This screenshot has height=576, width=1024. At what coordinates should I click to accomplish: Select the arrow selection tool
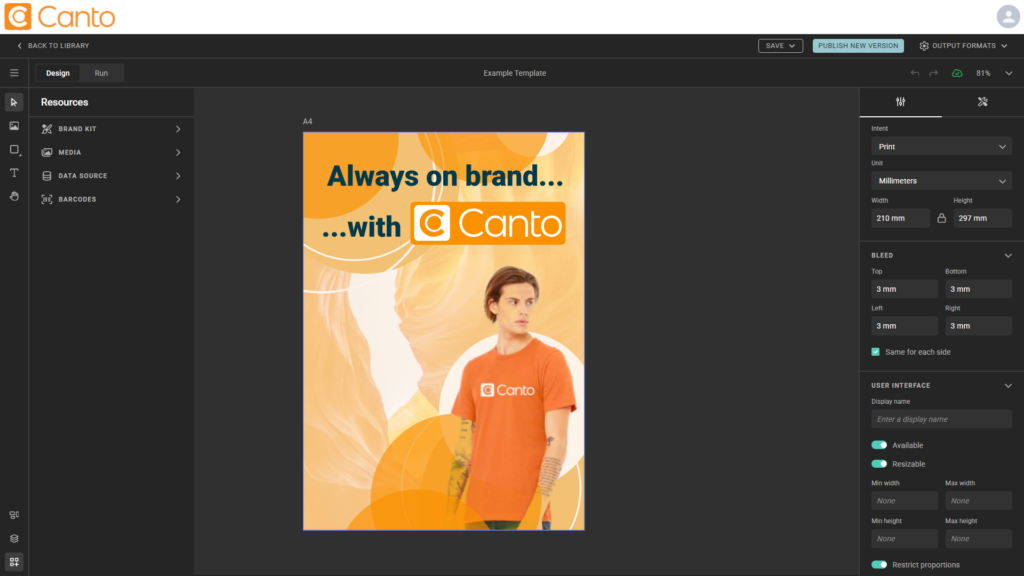pyautogui.click(x=14, y=102)
